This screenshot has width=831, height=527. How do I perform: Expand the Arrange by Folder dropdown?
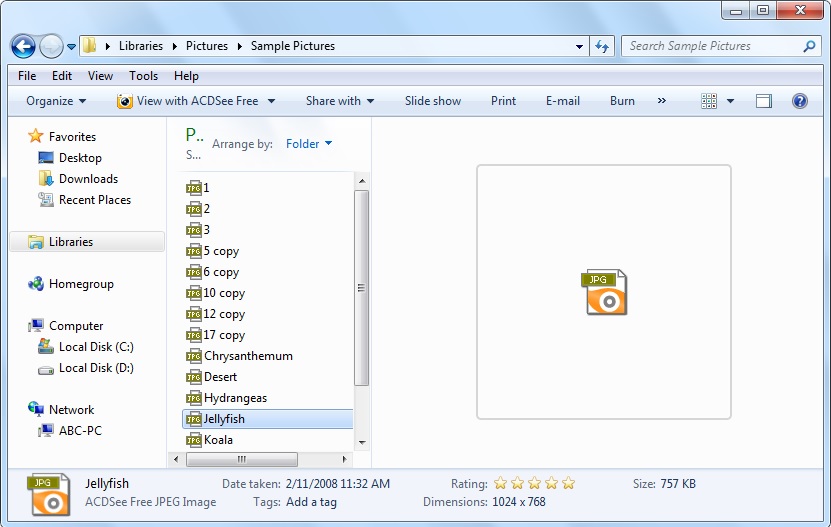click(309, 144)
